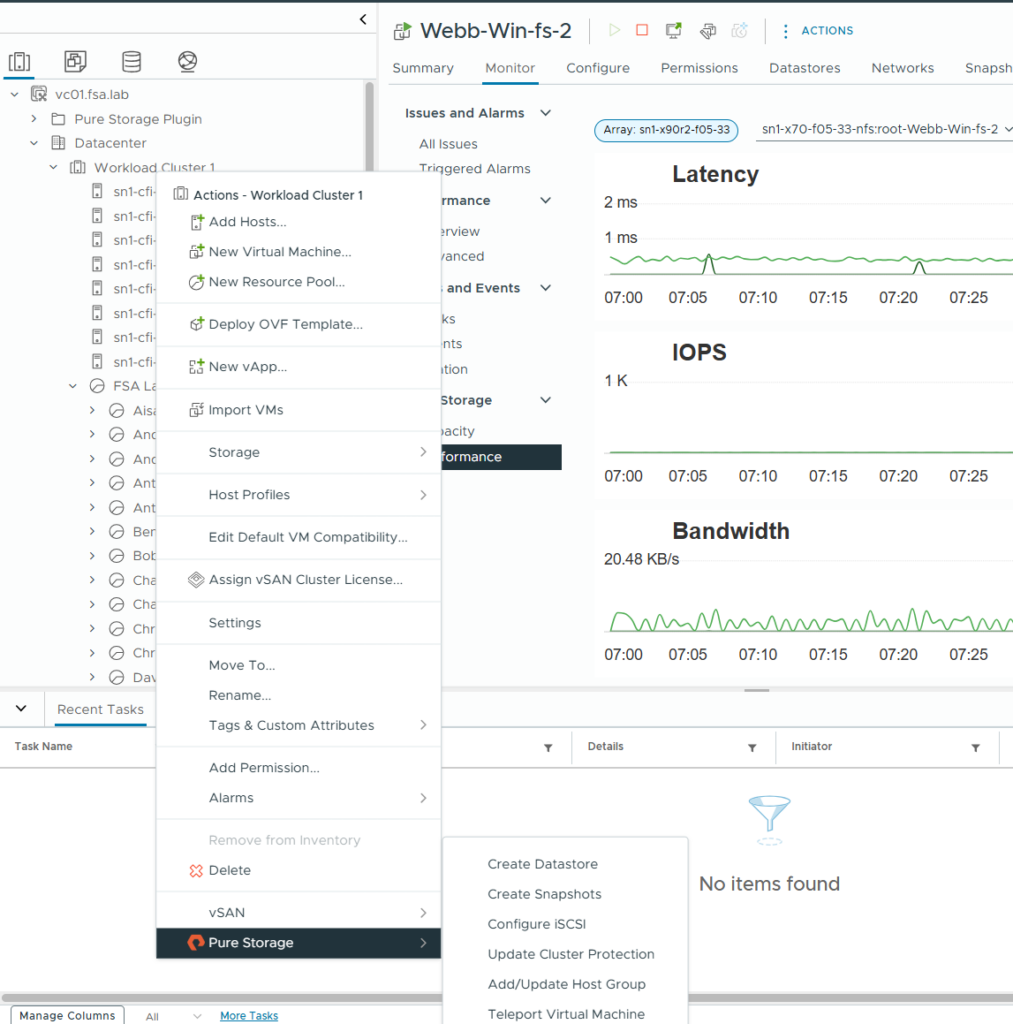
Task: Click Take Snapshot icon in VM toolbar
Action: click(739, 30)
